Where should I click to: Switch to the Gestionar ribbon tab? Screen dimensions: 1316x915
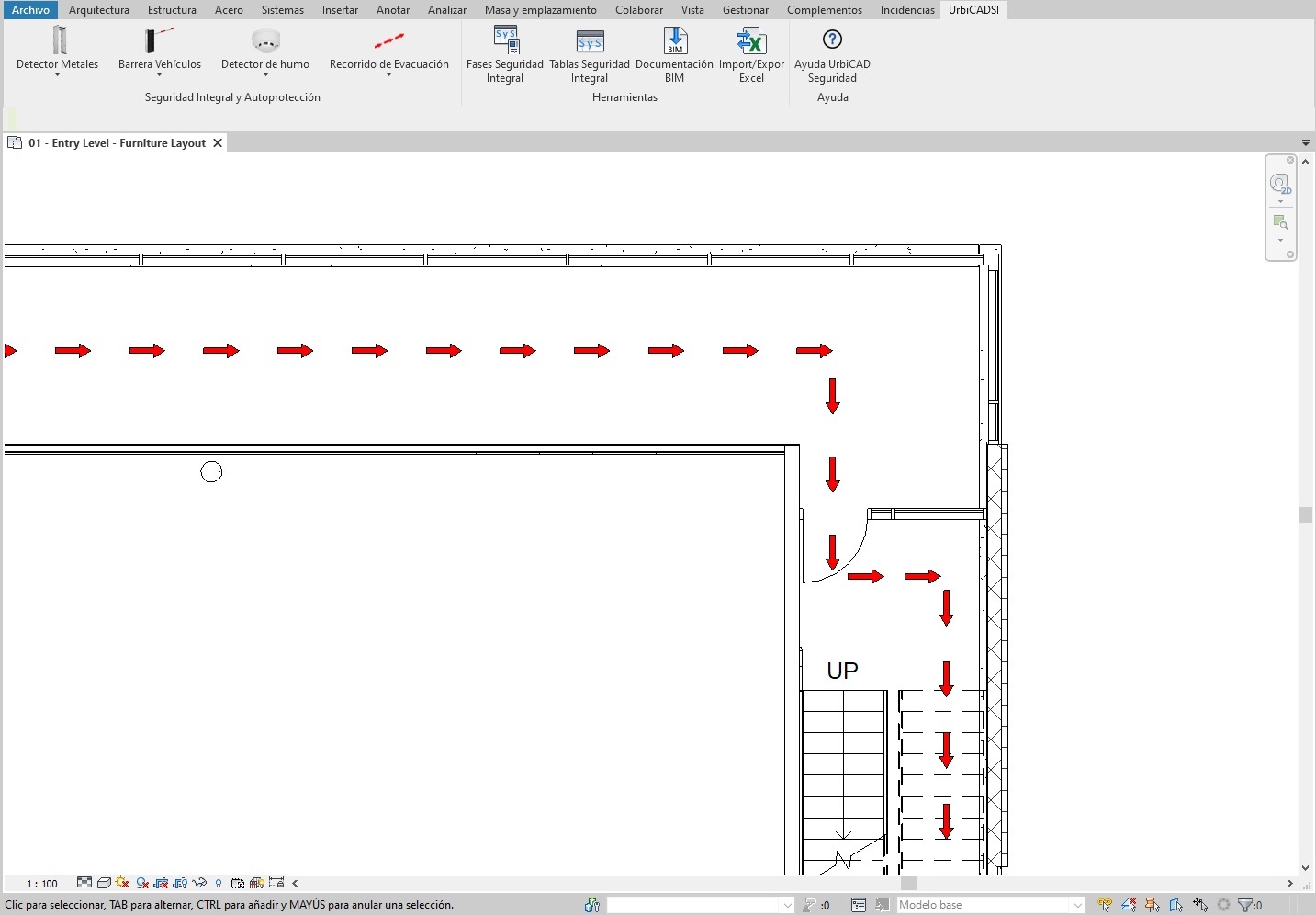tap(745, 10)
